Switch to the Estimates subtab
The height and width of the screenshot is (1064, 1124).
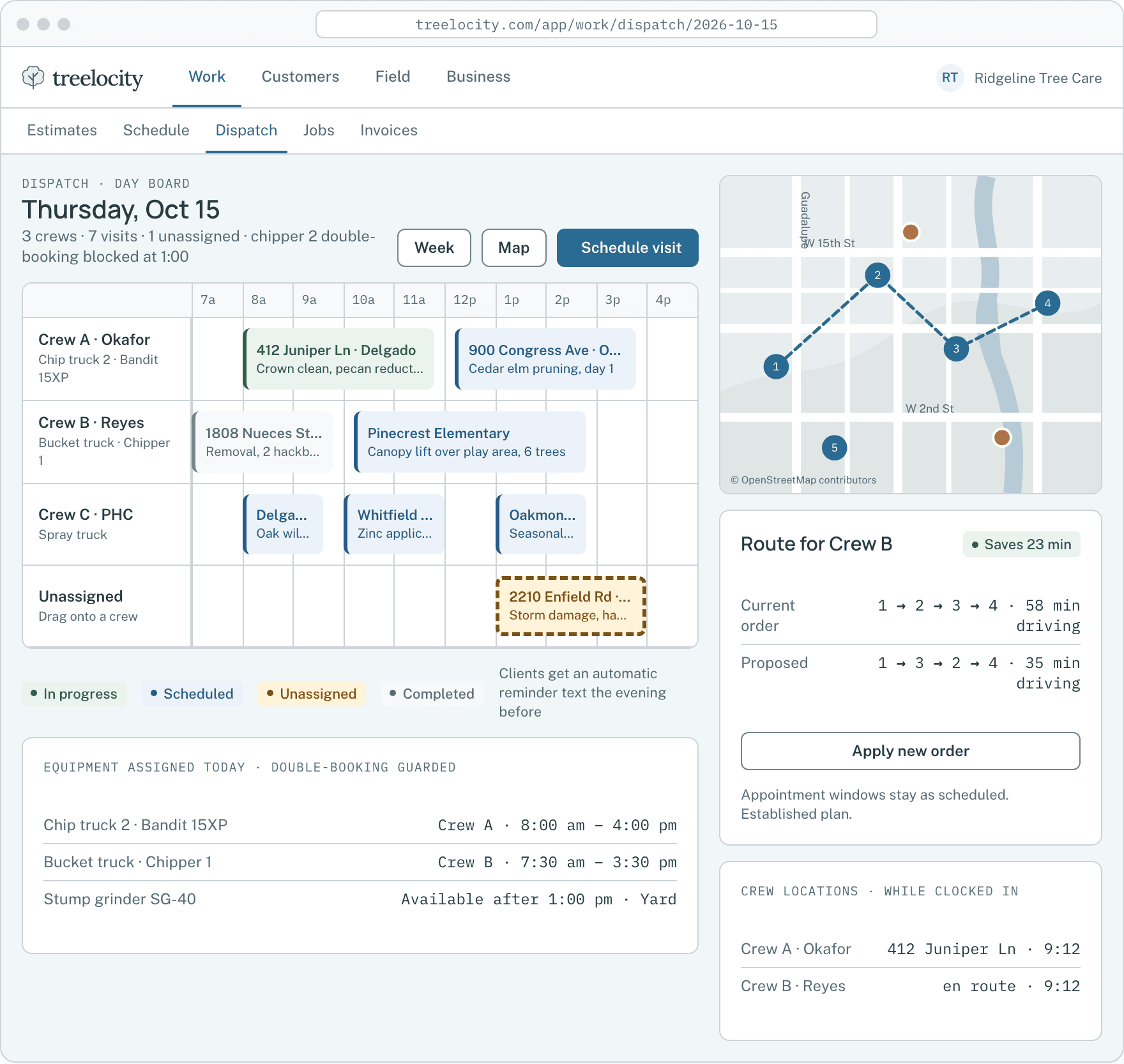[62, 130]
